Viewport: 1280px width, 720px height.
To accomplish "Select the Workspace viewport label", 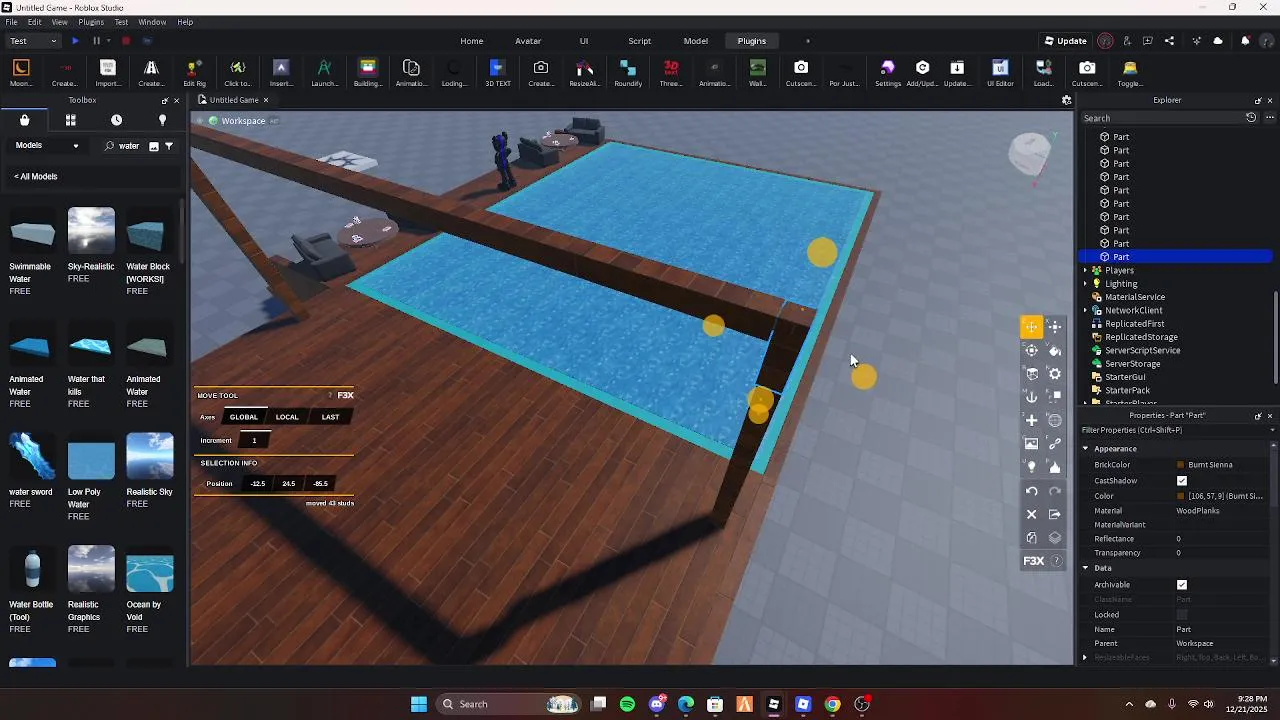I will (243, 121).
